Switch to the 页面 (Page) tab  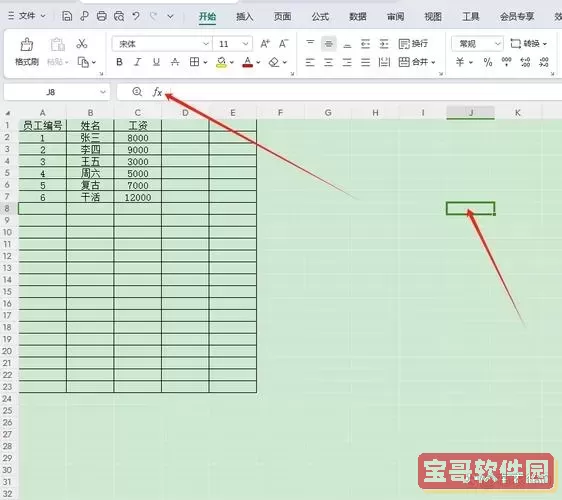pos(282,16)
